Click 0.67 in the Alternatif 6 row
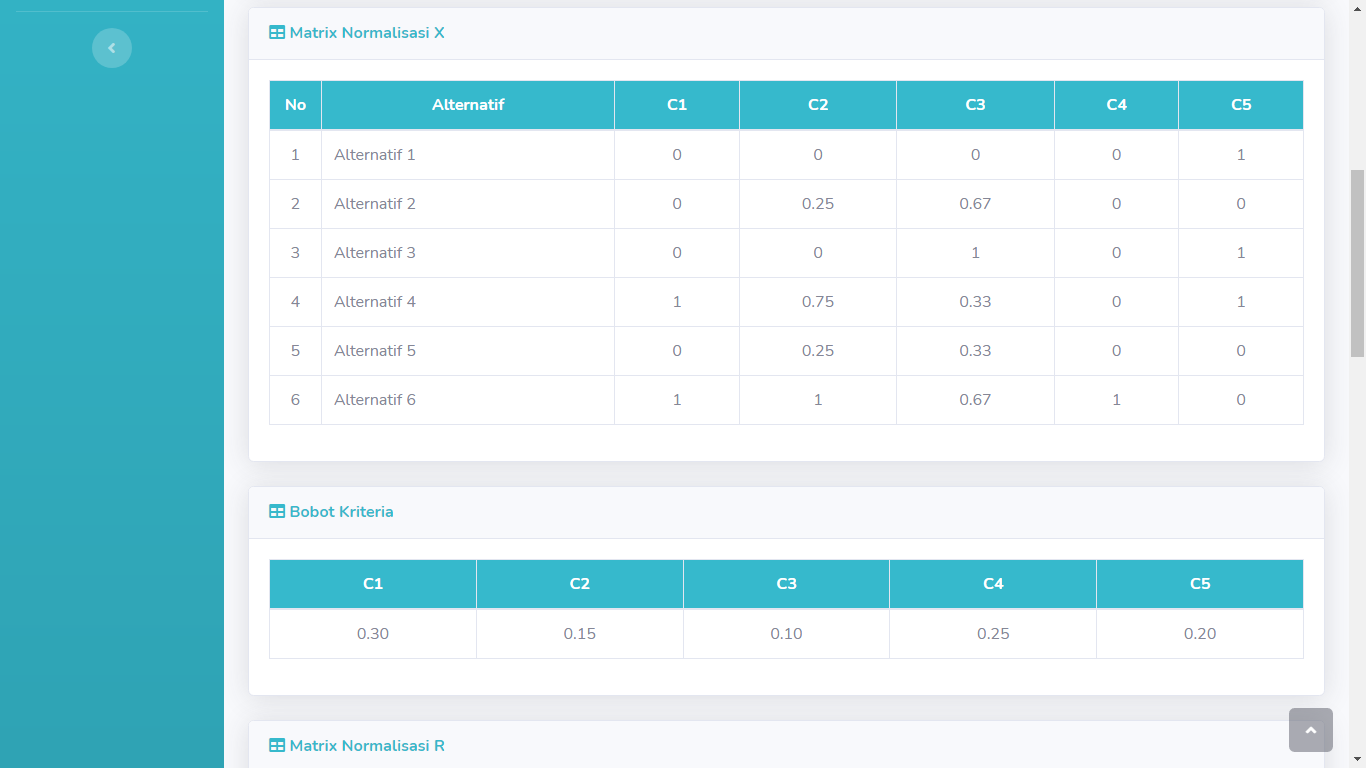Image resolution: width=1366 pixels, height=768 pixels. tap(975, 400)
